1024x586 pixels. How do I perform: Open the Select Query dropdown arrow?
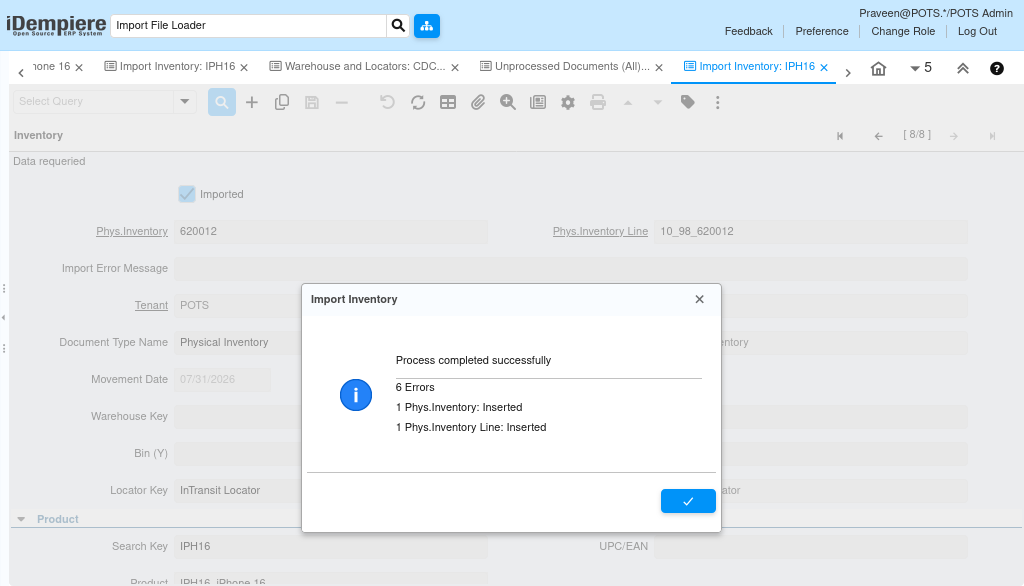pos(185,101)
